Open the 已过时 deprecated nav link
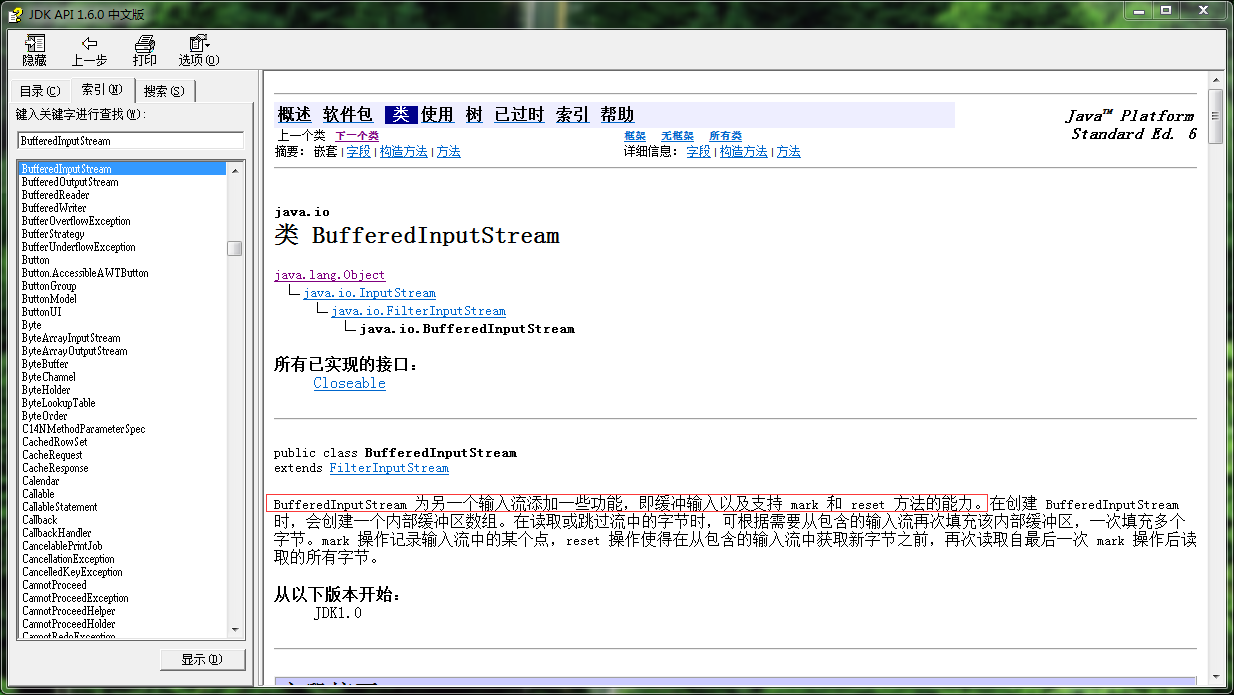Image resolution: width=1234 pixels, height=695 pixels. coord(519,115)
